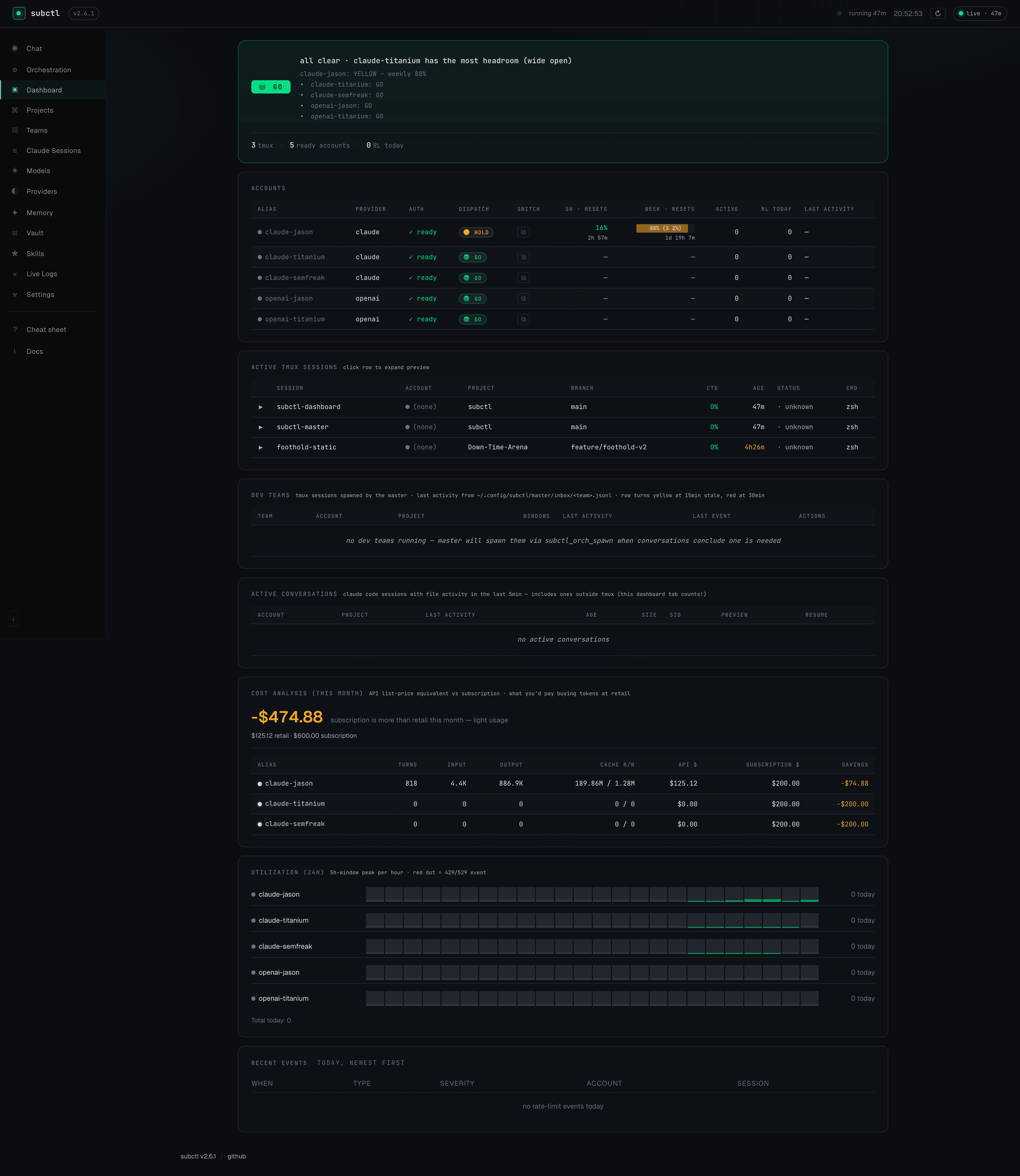Click the Providers half-circle icon

pyautogui.click(x=15, y=191)
